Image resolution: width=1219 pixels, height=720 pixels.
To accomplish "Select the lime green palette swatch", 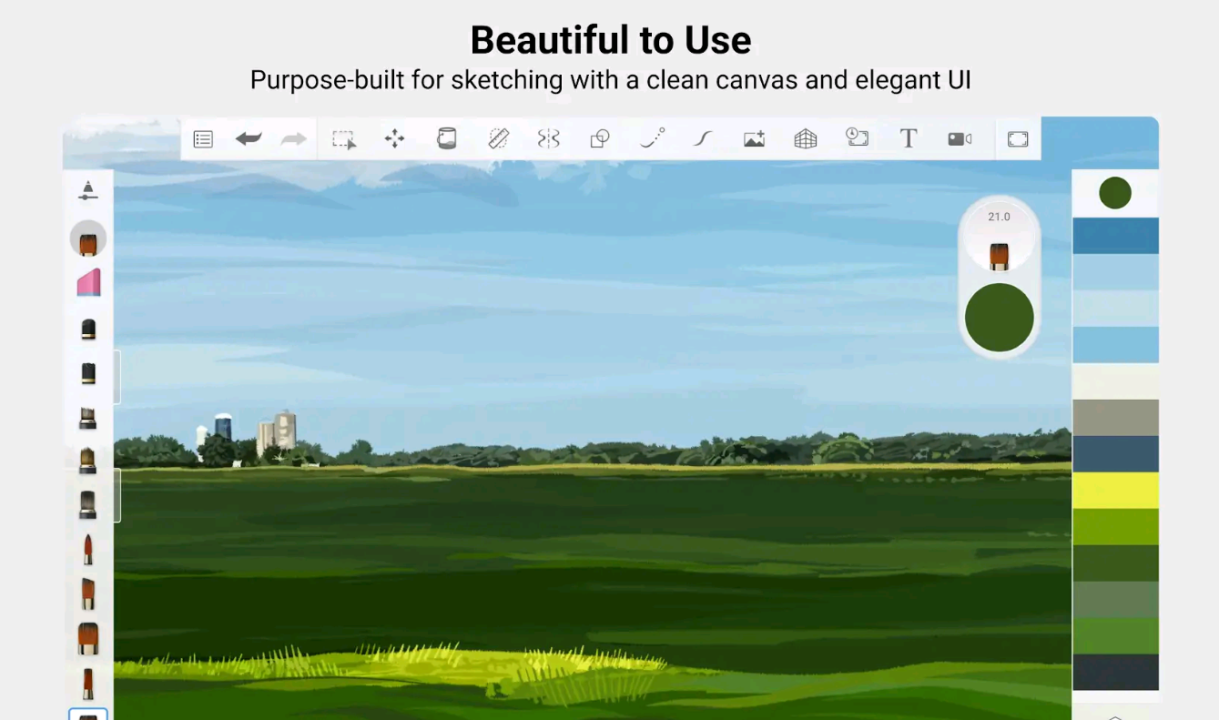I will click(1116, 527).
